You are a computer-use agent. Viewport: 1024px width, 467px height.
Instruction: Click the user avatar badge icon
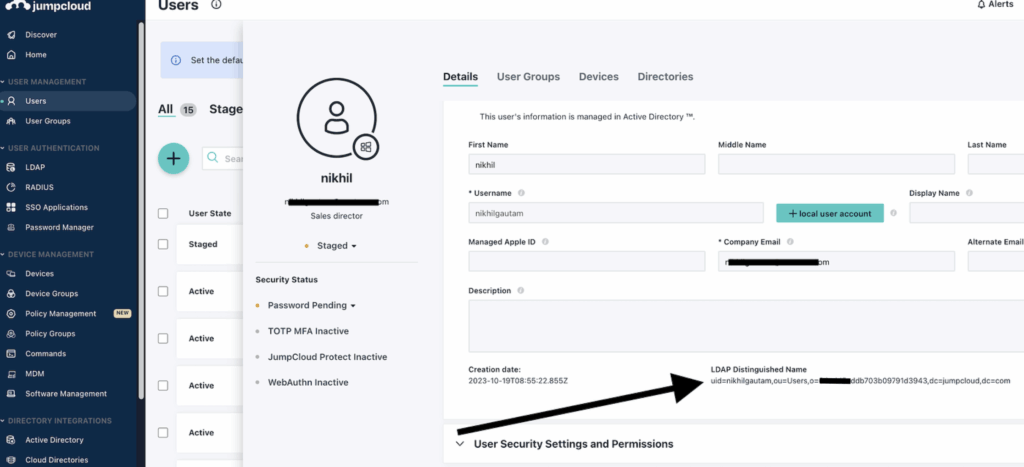point(366,147)
